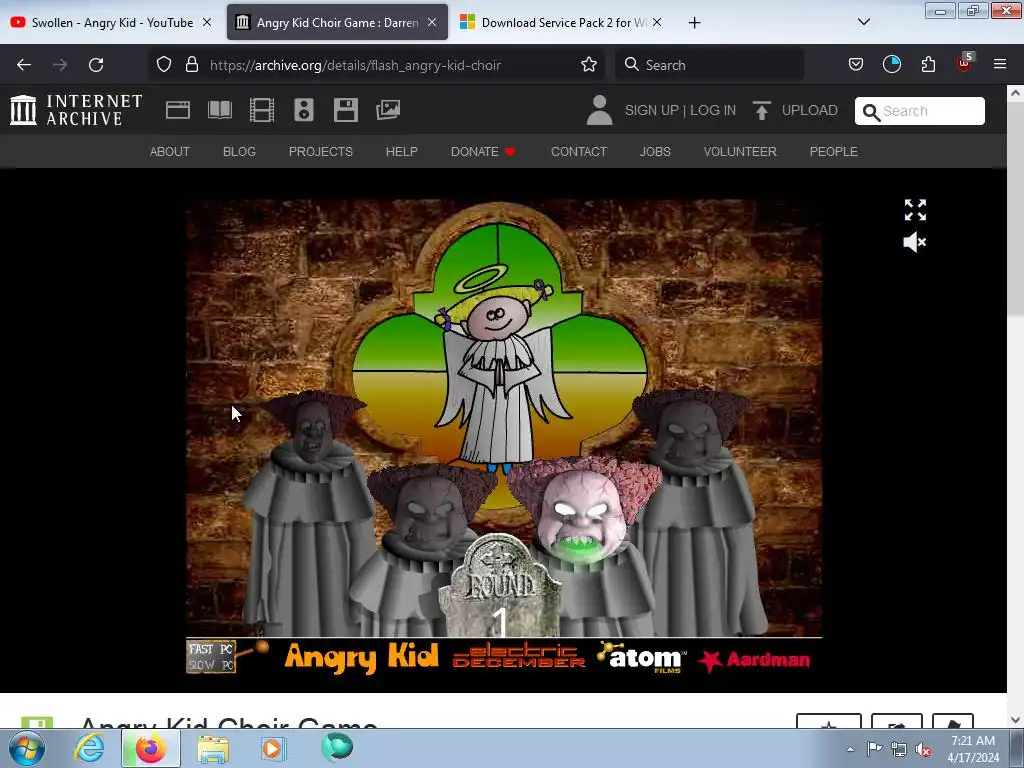
Task: Open the CONTACT menu item
Action: pos(579,152)
